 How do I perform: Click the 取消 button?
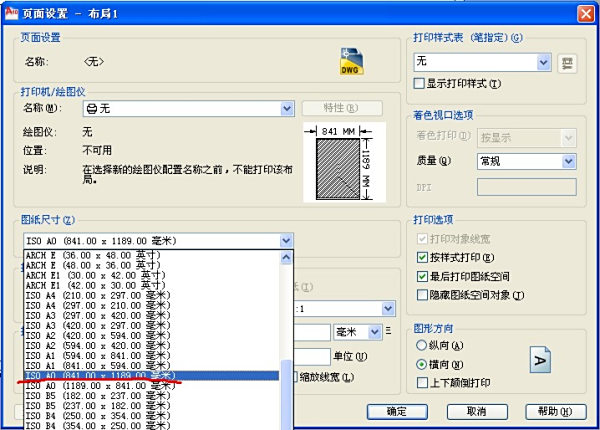tap(477, 412)
